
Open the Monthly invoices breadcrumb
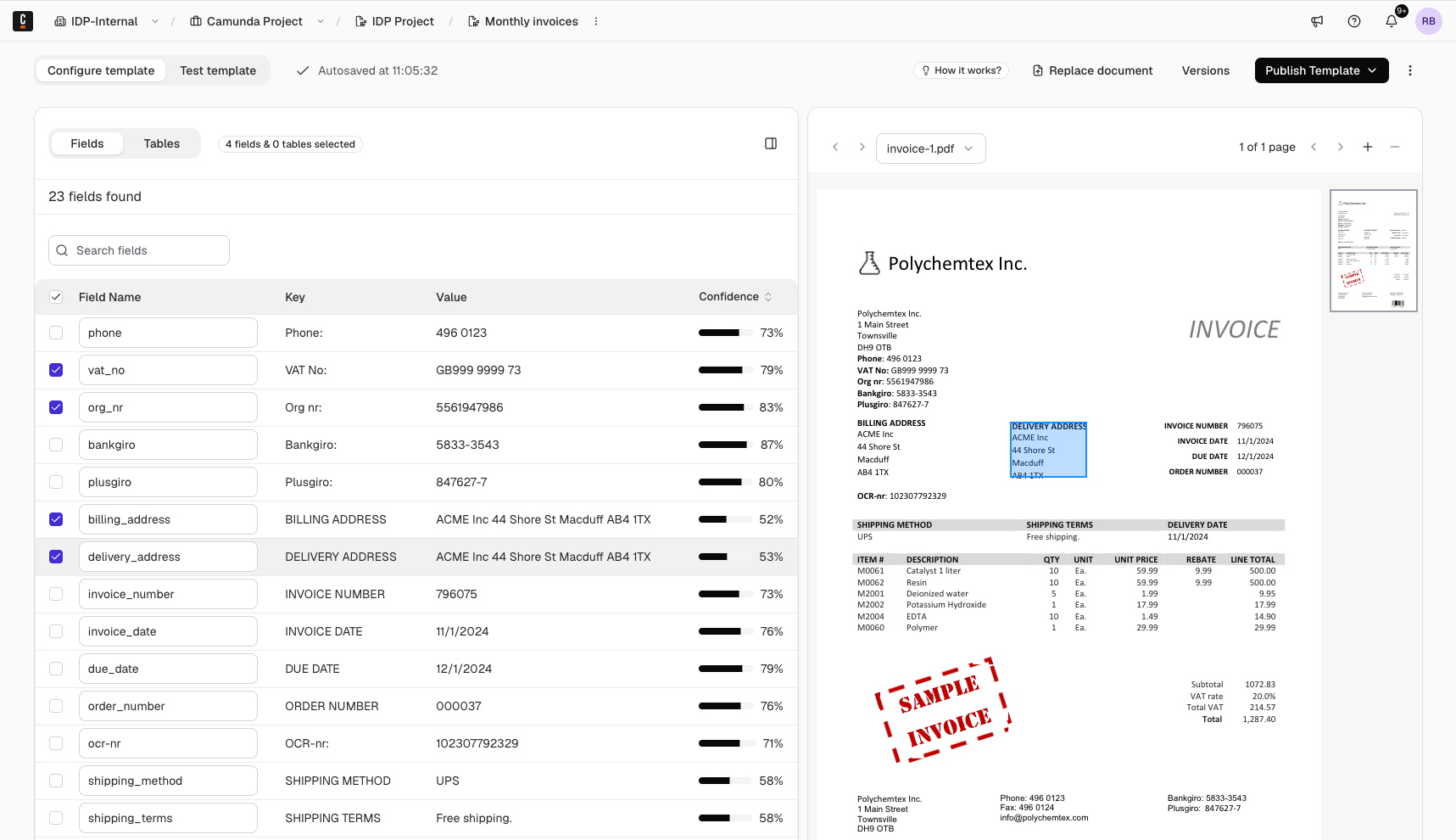click(523, 21)
